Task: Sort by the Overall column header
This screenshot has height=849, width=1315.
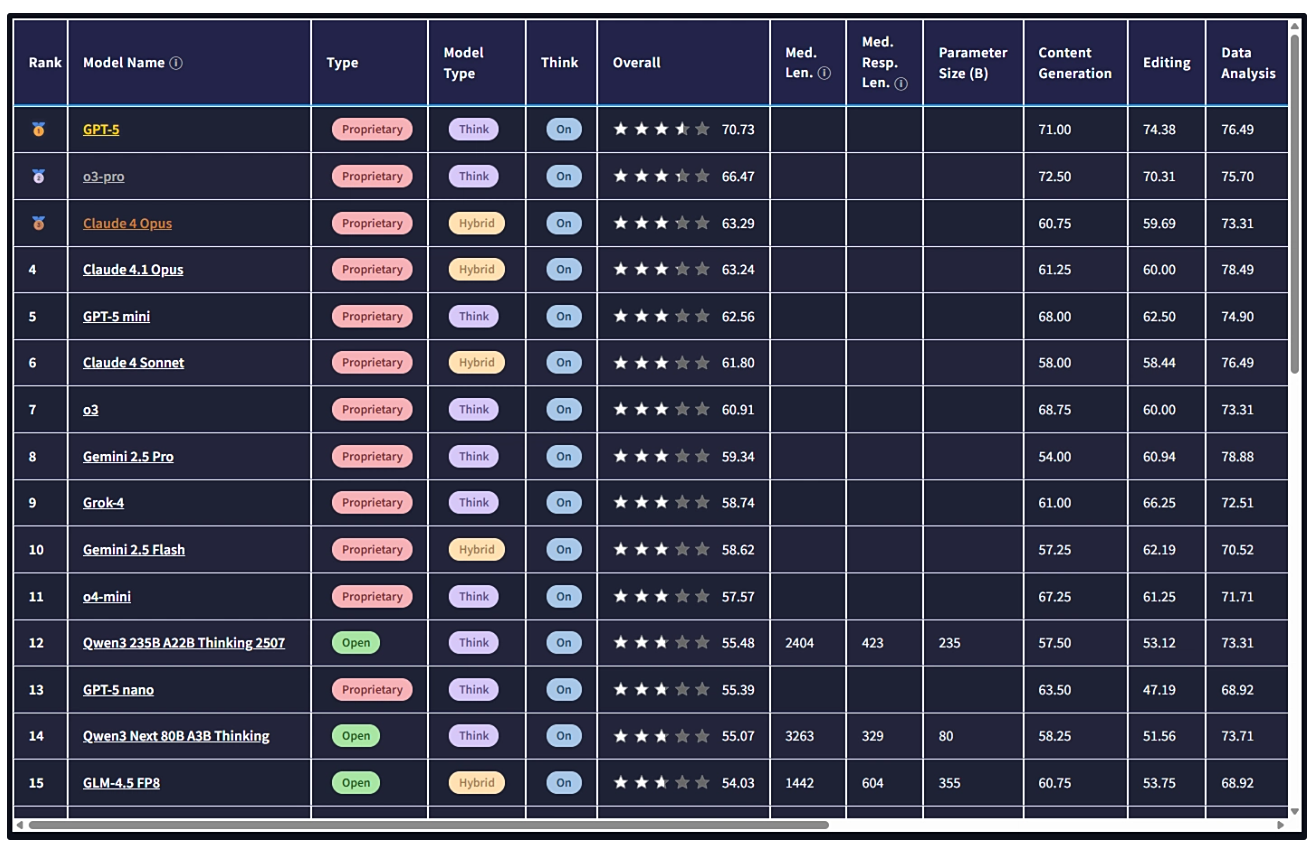Action: (x=637, y=63)
